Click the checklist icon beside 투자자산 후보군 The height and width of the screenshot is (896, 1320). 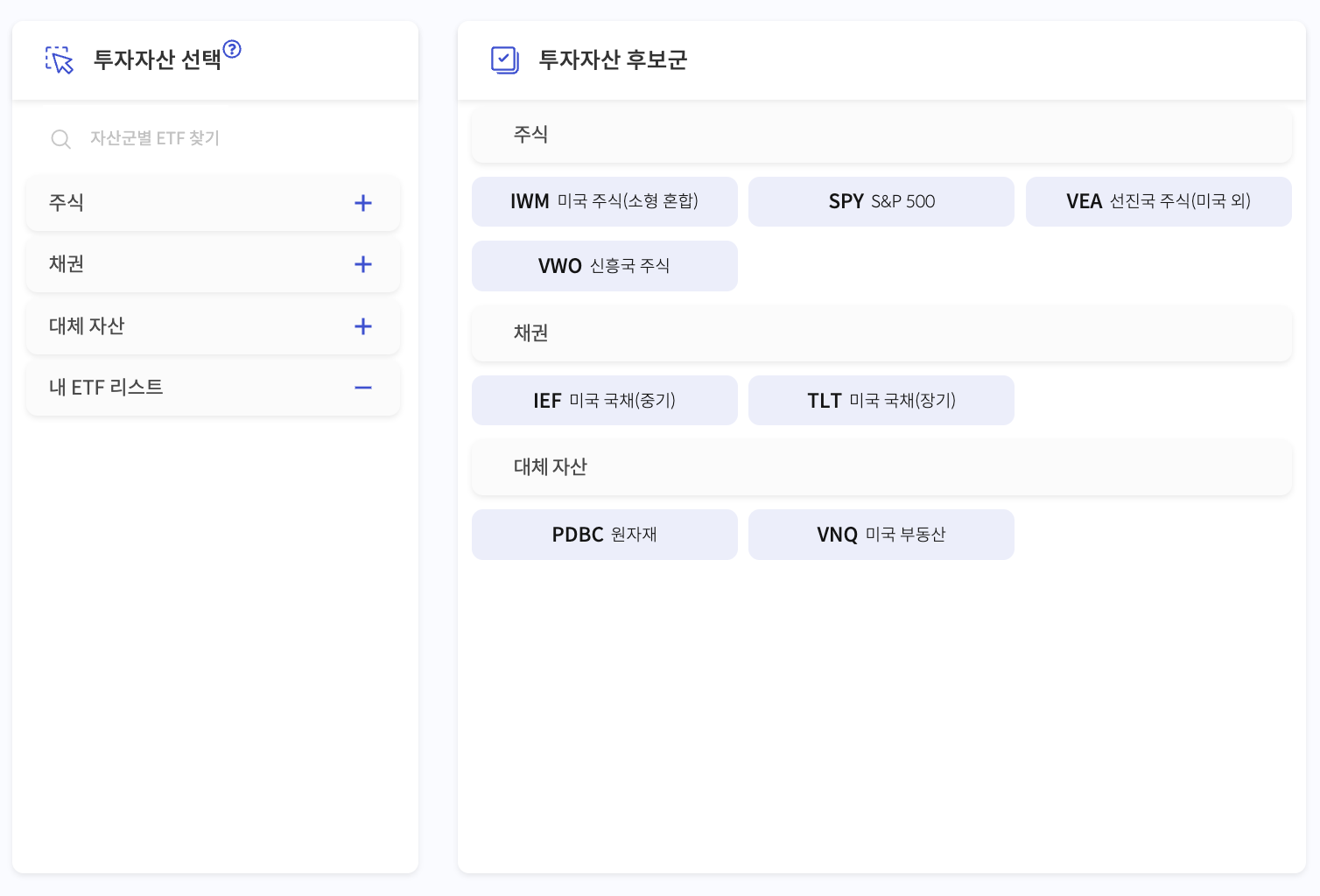click(505, 60)
